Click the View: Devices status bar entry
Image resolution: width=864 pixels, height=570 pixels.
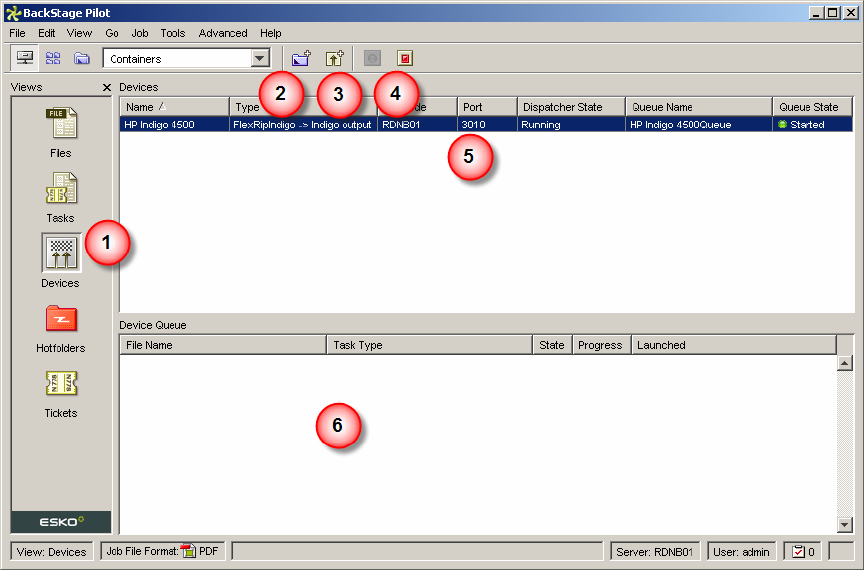click(x=51, y=552)
